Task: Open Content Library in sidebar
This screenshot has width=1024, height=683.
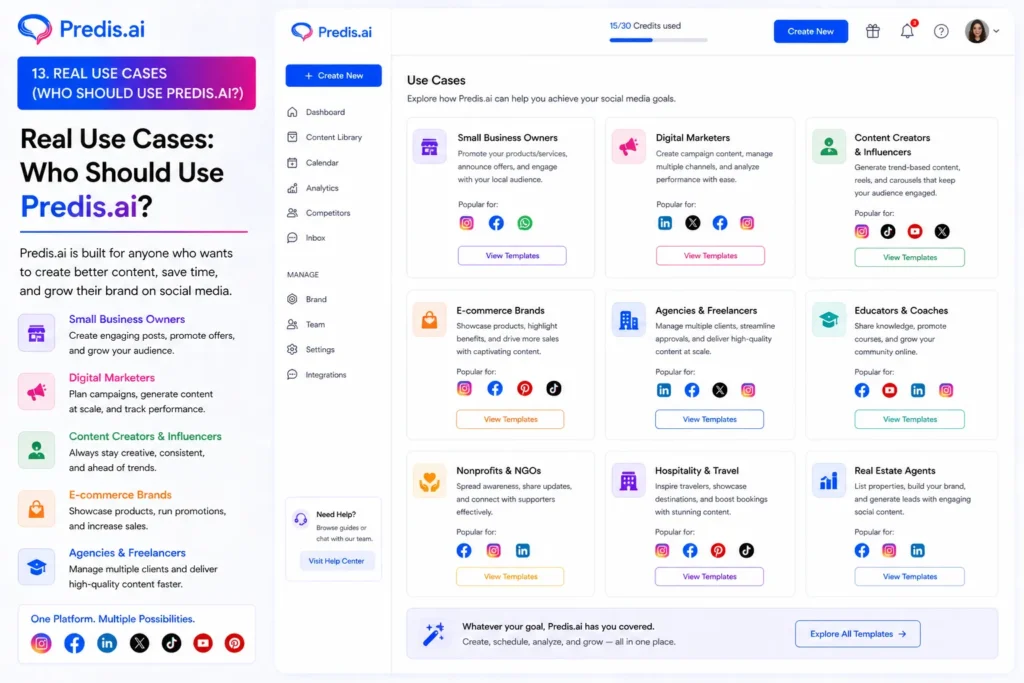Action: (325, 137)
